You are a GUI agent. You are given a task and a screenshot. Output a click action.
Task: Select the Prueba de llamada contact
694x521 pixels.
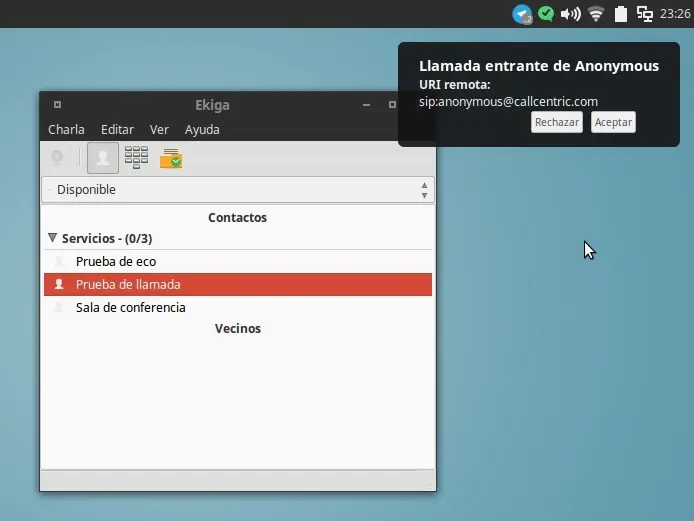click(238, 285)
